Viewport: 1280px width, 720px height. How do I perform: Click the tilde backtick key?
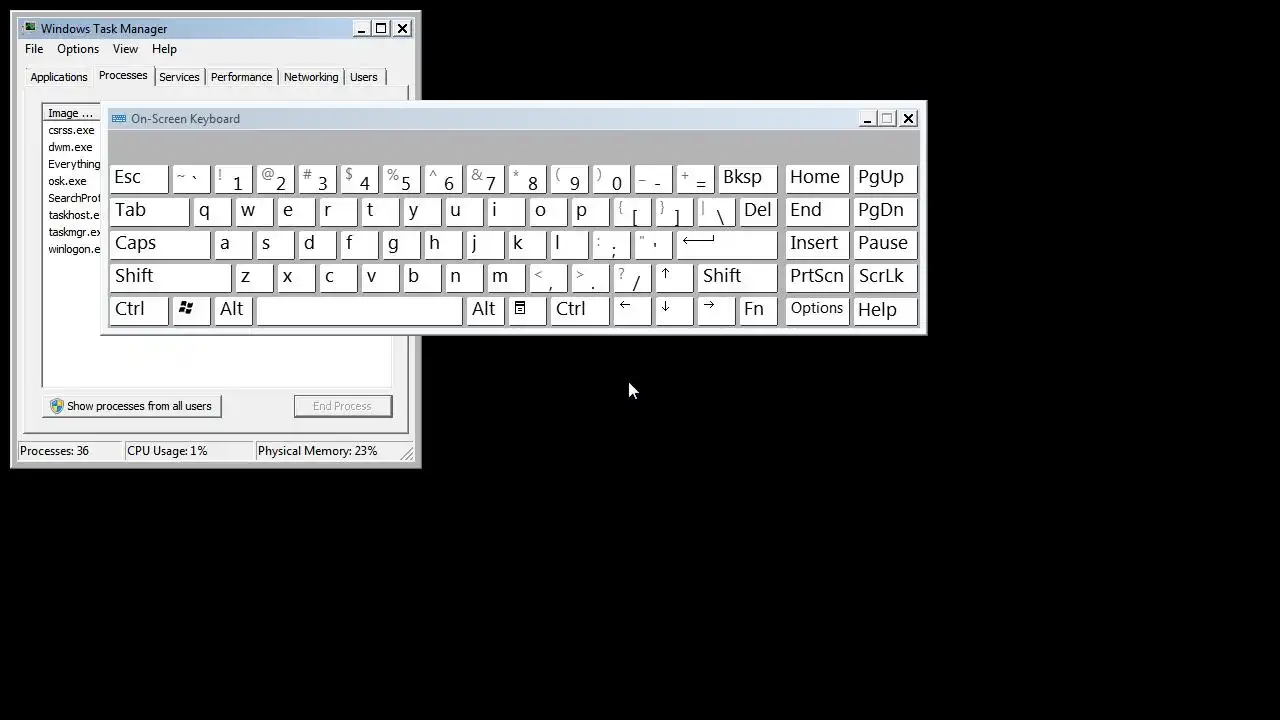(x=191, y=178)
